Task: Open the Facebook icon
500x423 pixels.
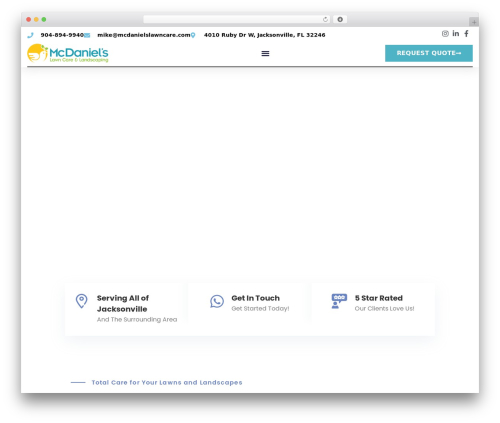Action: pyautogui.click(x=466, y=33)
